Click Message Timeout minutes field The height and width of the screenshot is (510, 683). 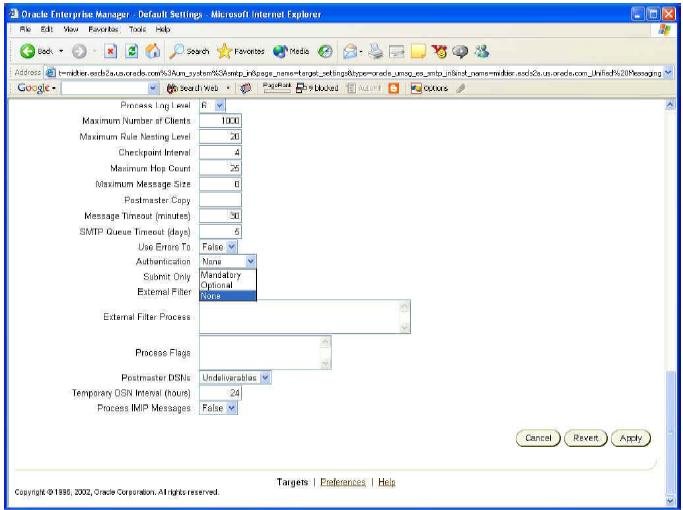[220, 216]
